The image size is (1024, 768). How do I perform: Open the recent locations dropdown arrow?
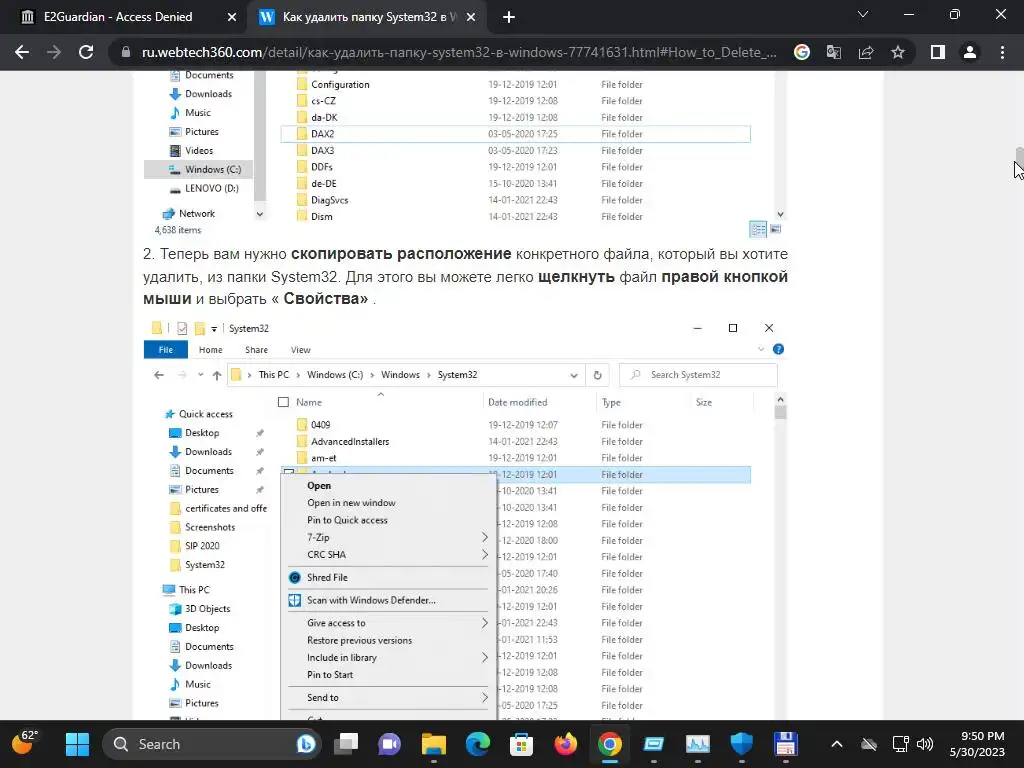click(x=200, y=375)
